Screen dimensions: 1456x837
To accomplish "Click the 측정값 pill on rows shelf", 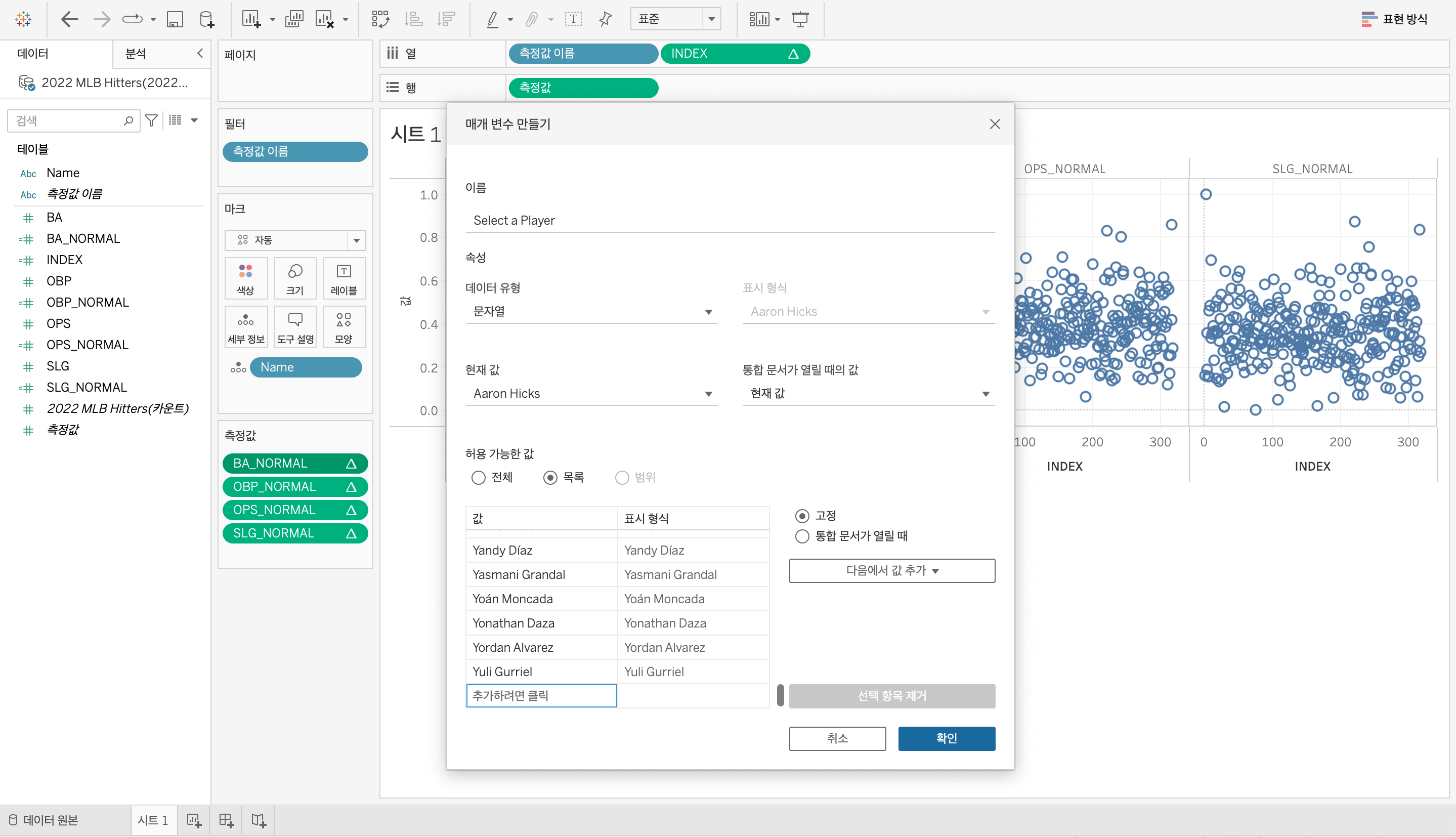I will tap(583, 88).
